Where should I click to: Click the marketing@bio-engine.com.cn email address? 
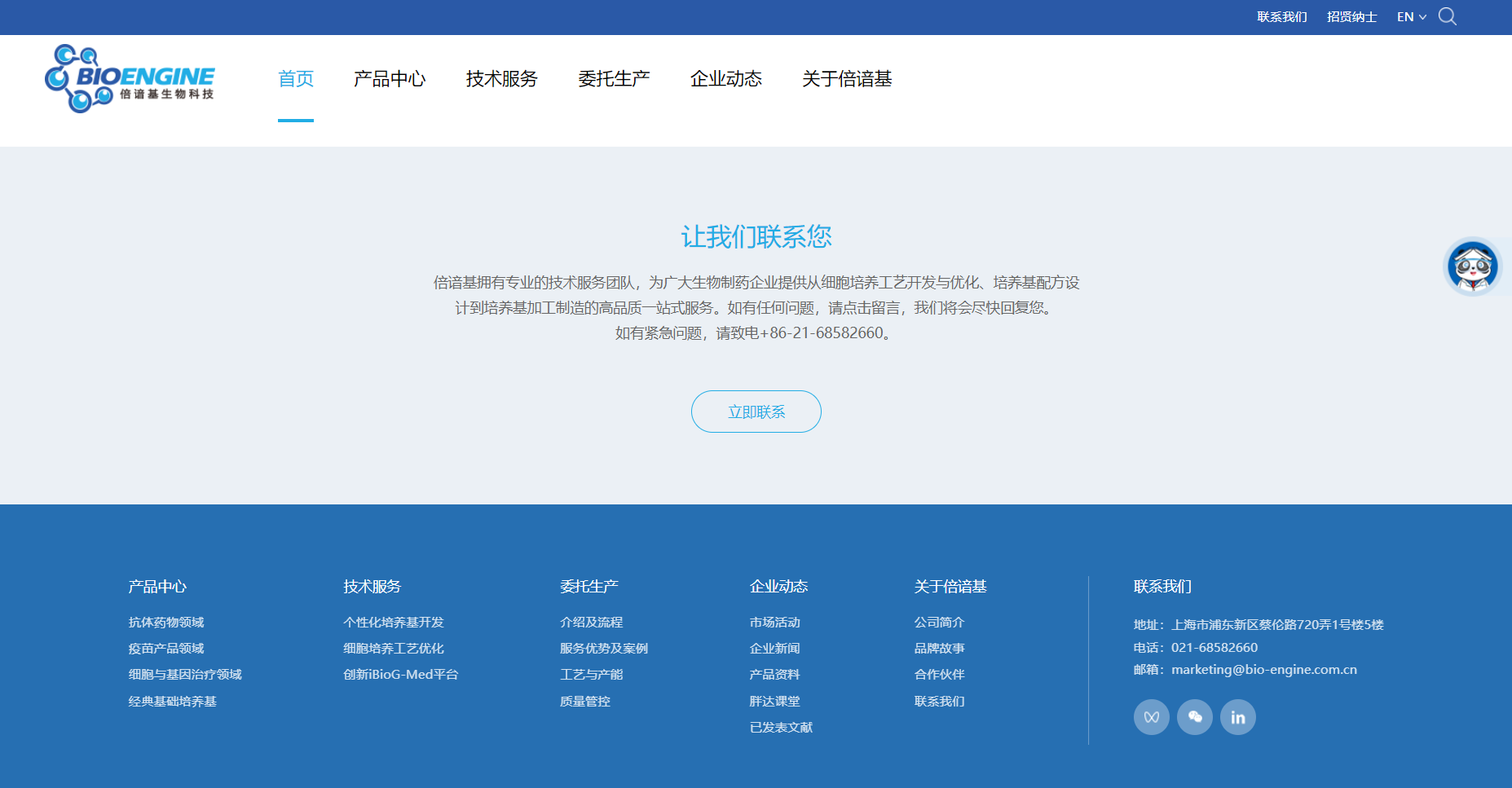(x=1263, y=670)
